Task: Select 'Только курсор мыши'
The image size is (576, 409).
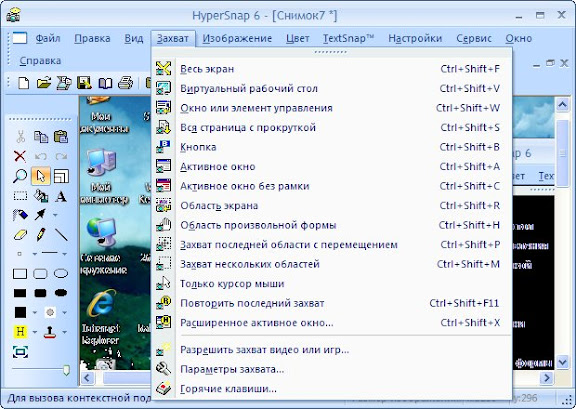Action: click(331, 284)
